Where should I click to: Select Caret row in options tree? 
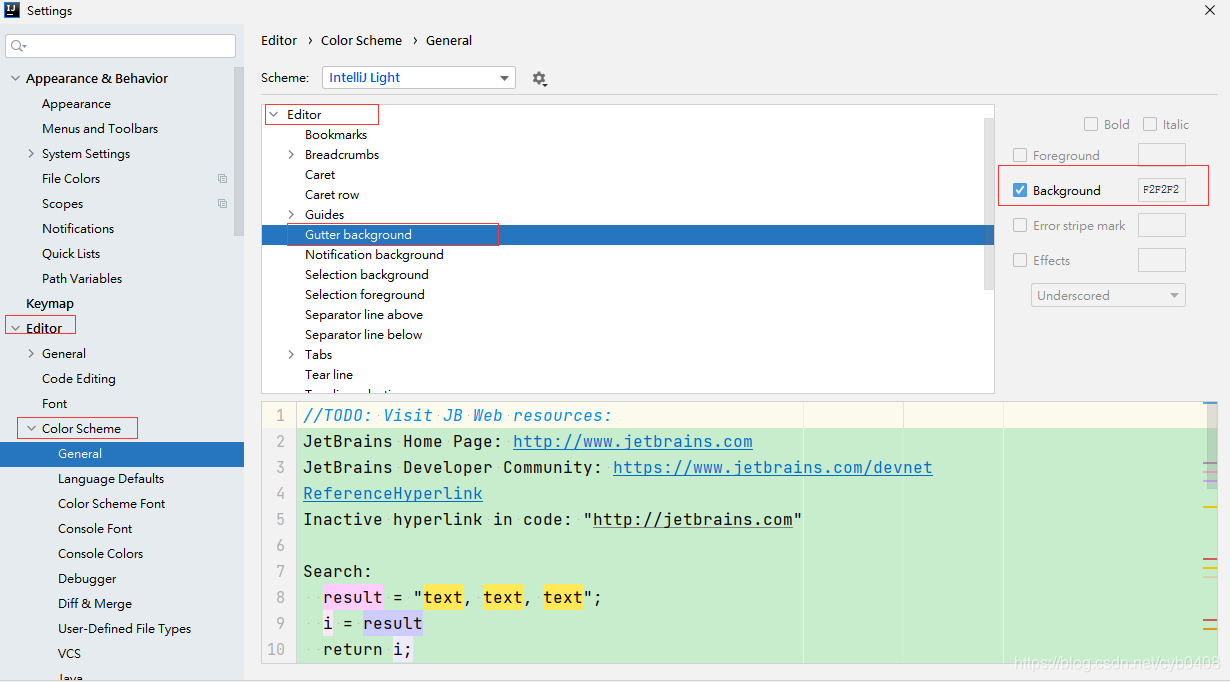[x=332, y=195]
